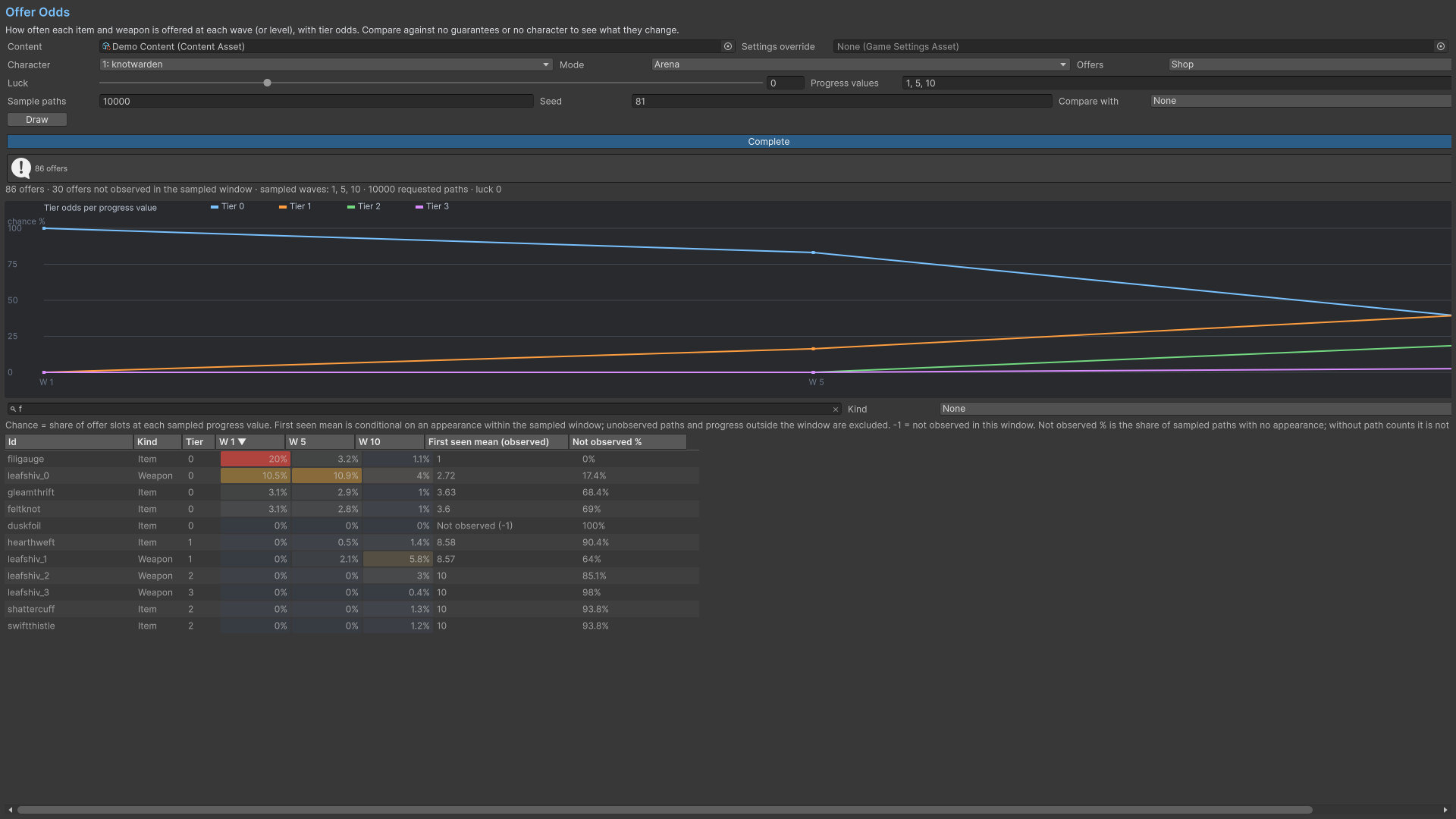Click the 'Not observed (-1)' cell for duskfoil
Screen dimensions: 1456x819
click(475, 526)
